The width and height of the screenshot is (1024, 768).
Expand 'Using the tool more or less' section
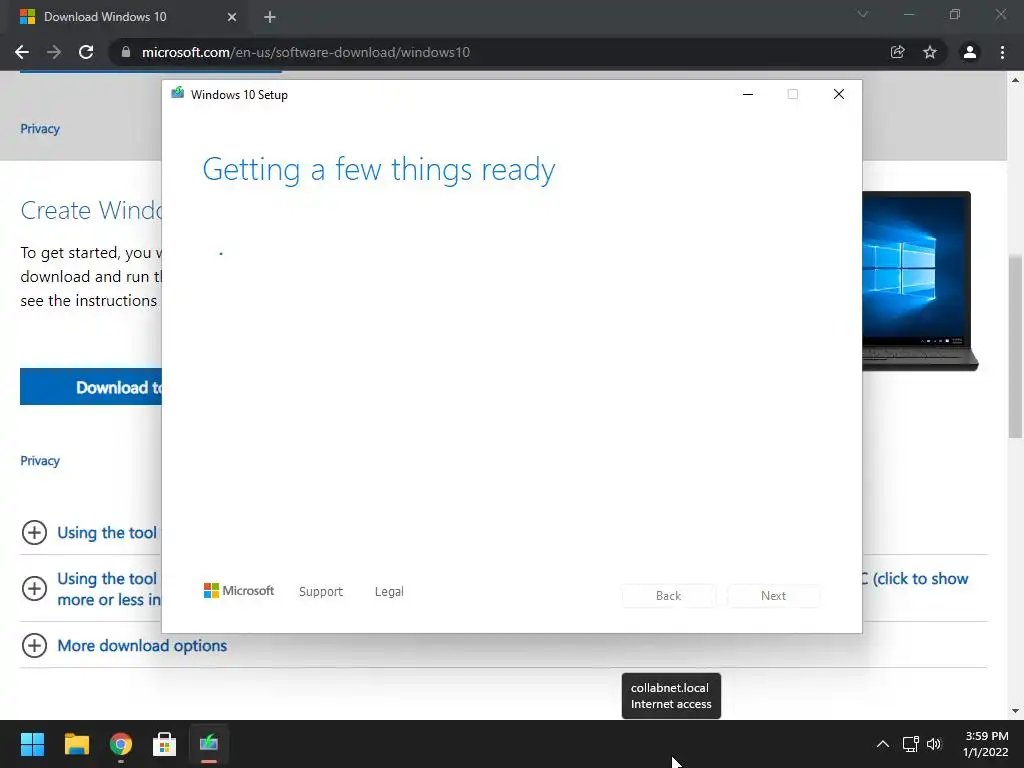tap(34, 588)
